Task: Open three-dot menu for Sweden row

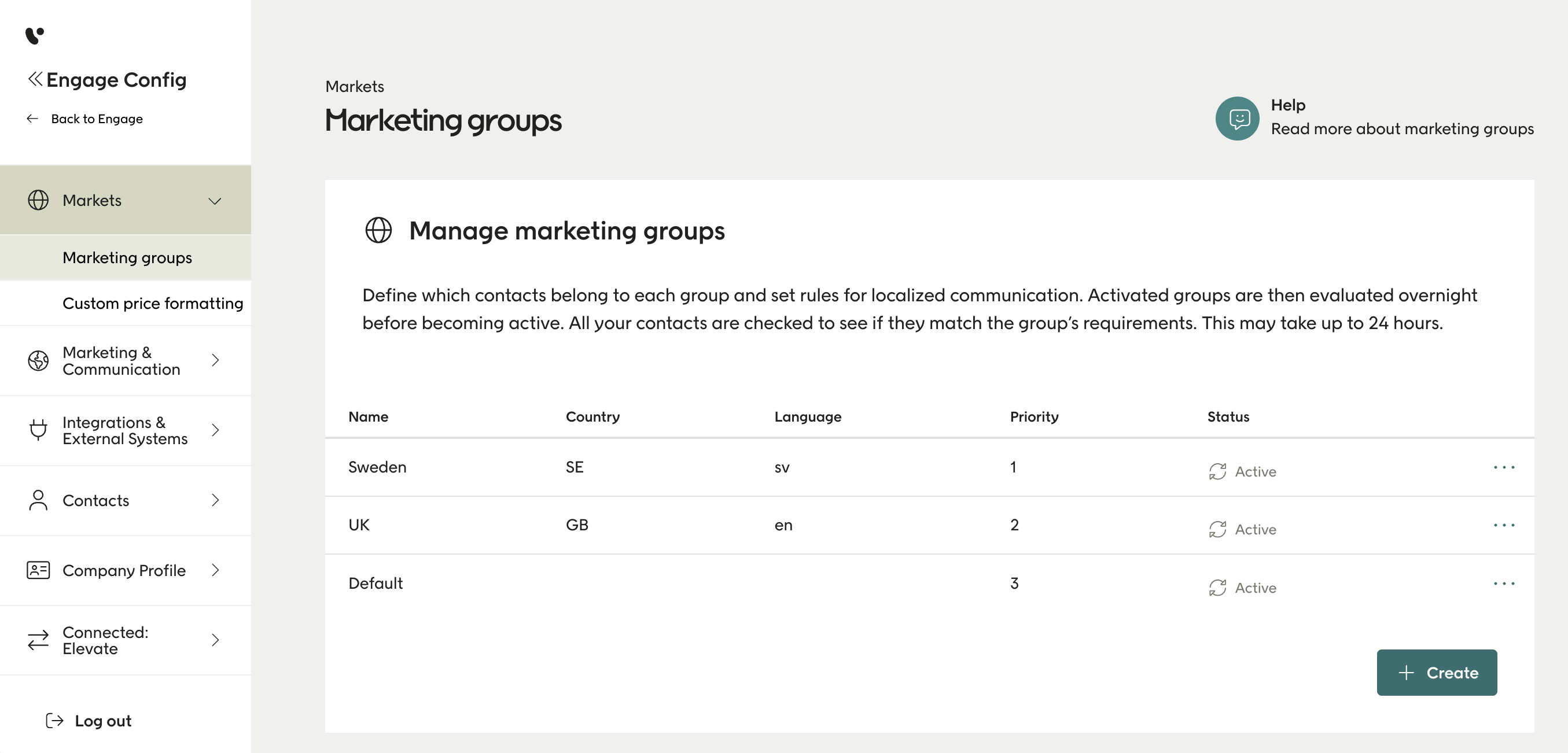Action: tap(1503, 467)
